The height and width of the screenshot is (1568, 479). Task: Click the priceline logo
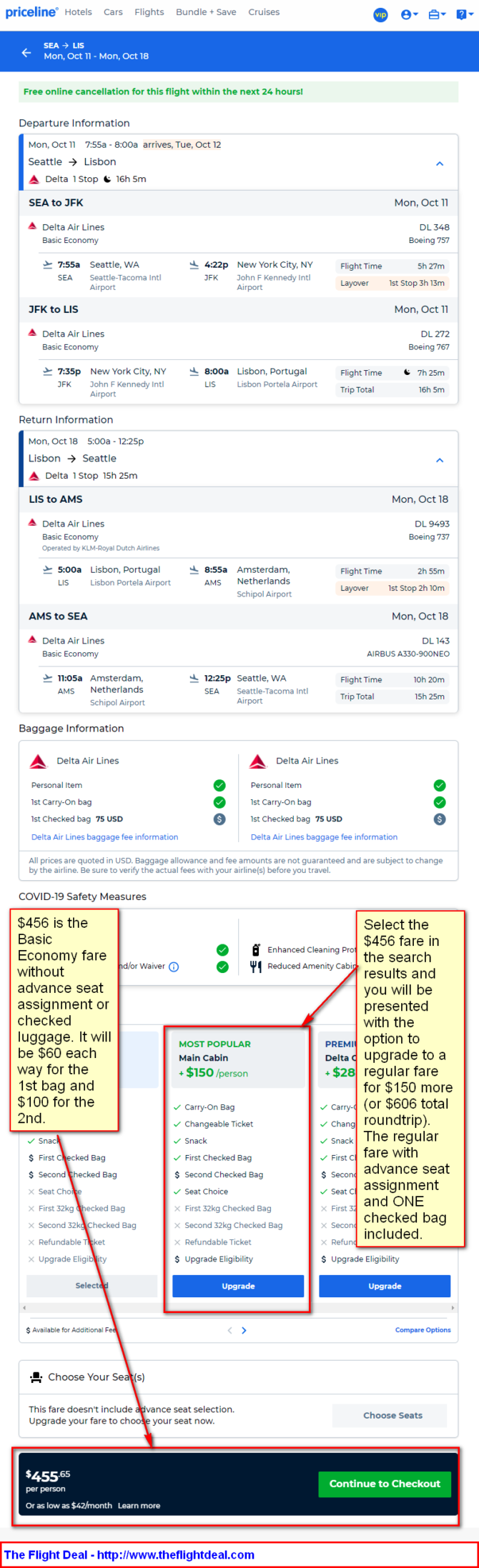[x=31, y=12]
